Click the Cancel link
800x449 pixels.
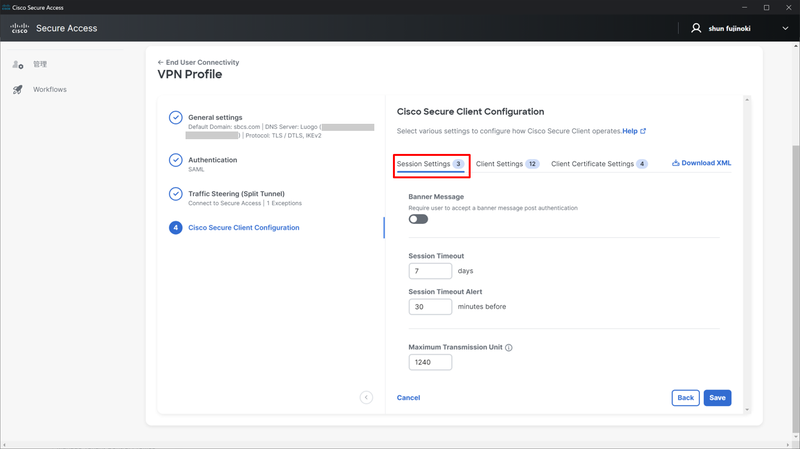[x=409, y=397]
